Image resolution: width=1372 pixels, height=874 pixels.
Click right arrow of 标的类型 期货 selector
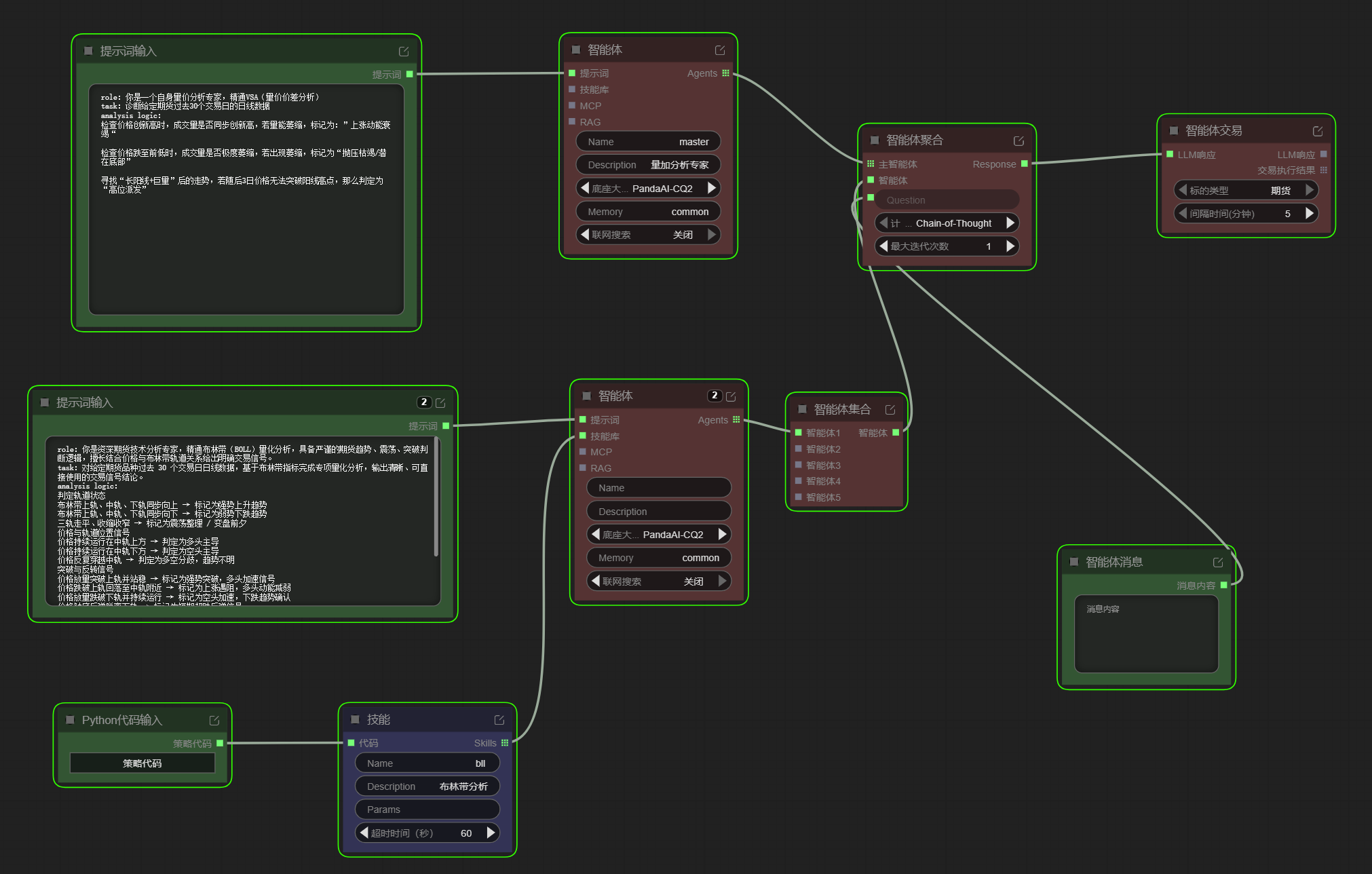[x=1310, y=190]
